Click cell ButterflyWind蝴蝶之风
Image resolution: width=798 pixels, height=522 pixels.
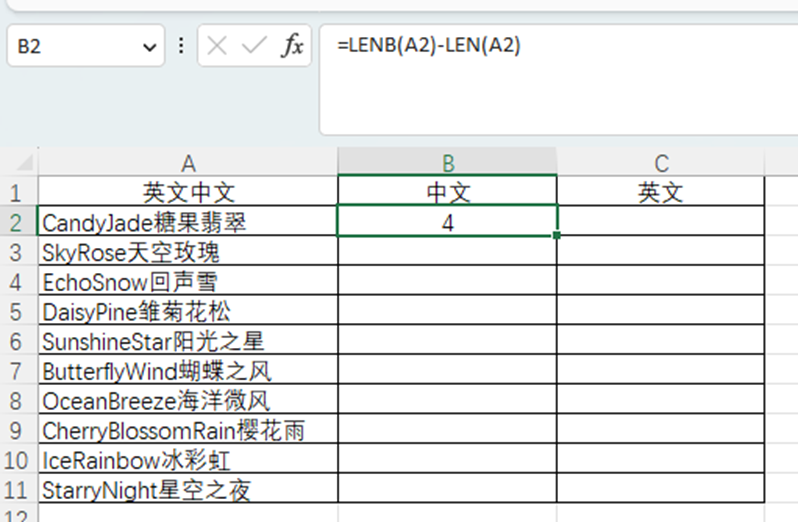click(188, 370)
